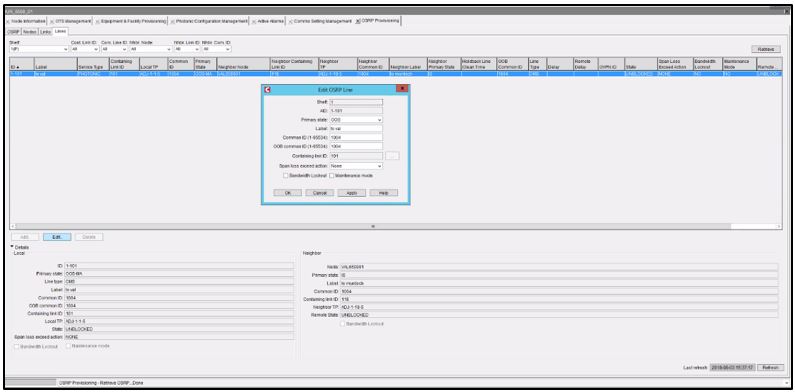Click the Common ID (1-65534) field

(x=356, y=138)
